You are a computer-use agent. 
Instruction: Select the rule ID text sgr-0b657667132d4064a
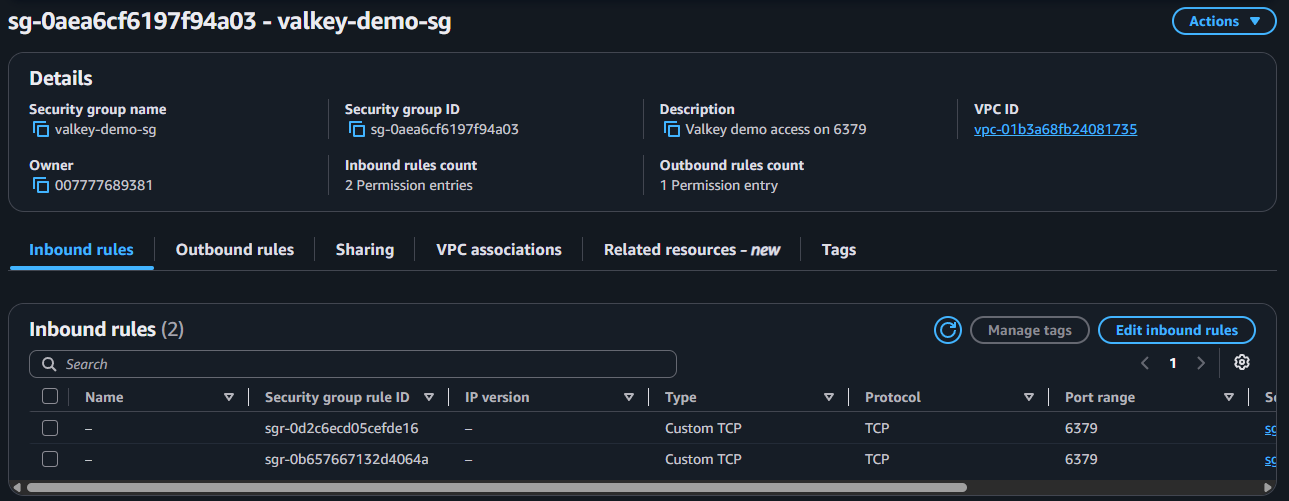pos(346,459)
